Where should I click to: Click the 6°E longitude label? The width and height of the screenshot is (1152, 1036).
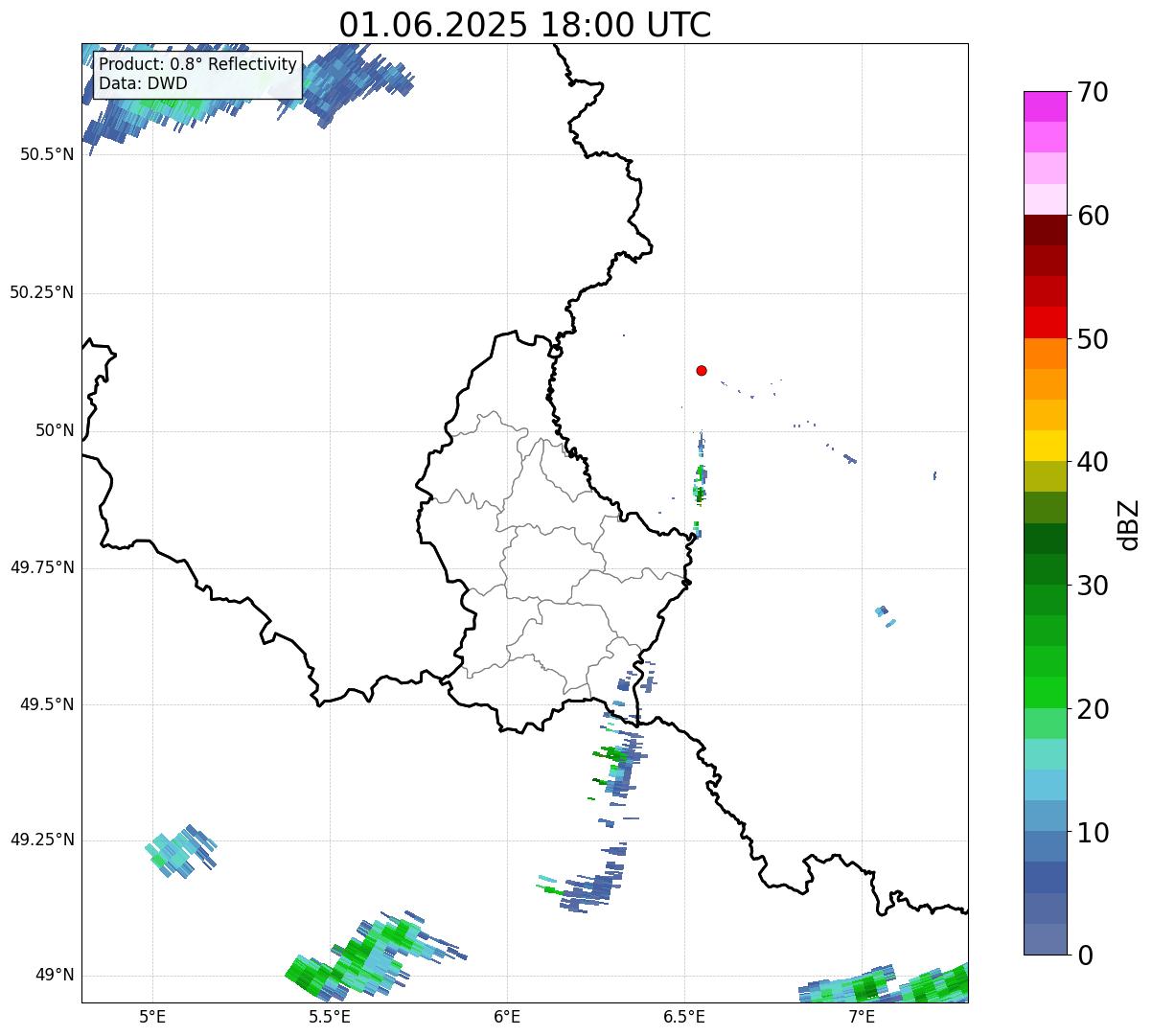point(507,1016)
